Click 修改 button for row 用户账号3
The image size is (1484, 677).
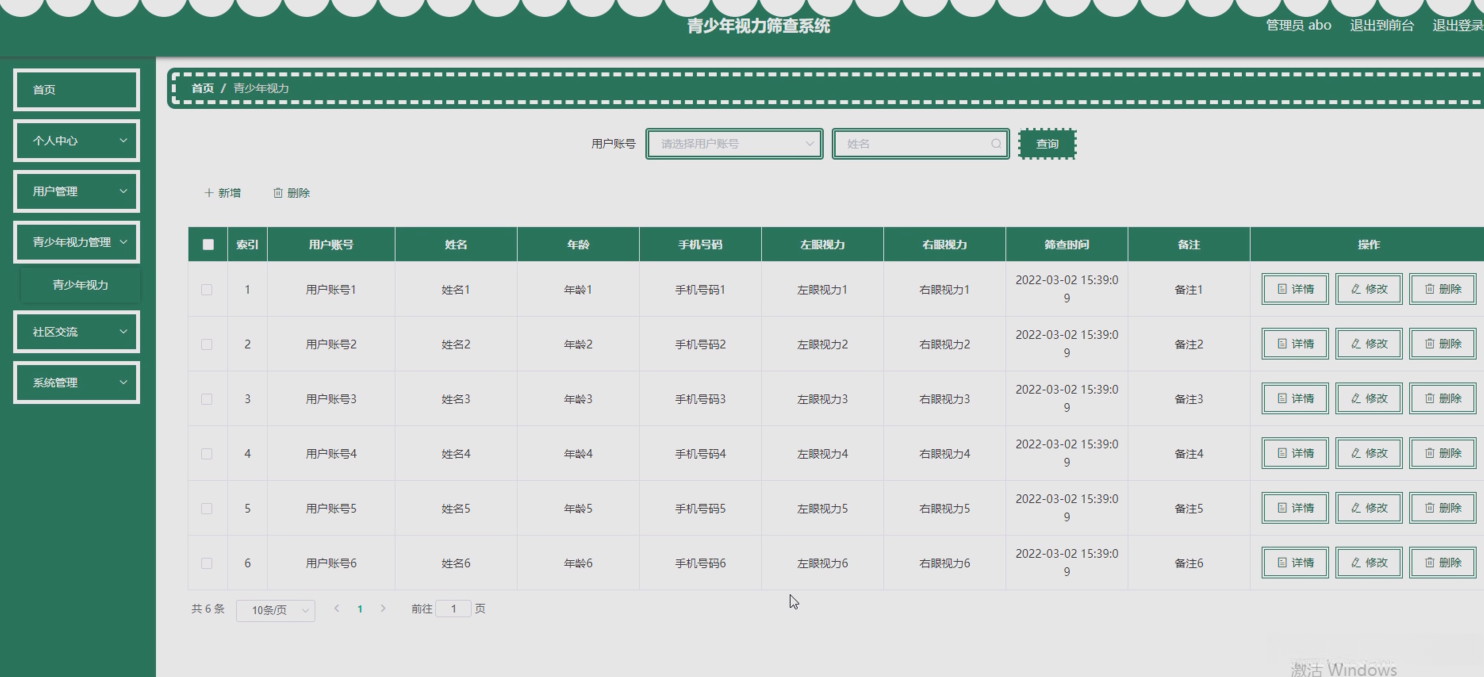pyautogui.click(x=1369, y=398)
